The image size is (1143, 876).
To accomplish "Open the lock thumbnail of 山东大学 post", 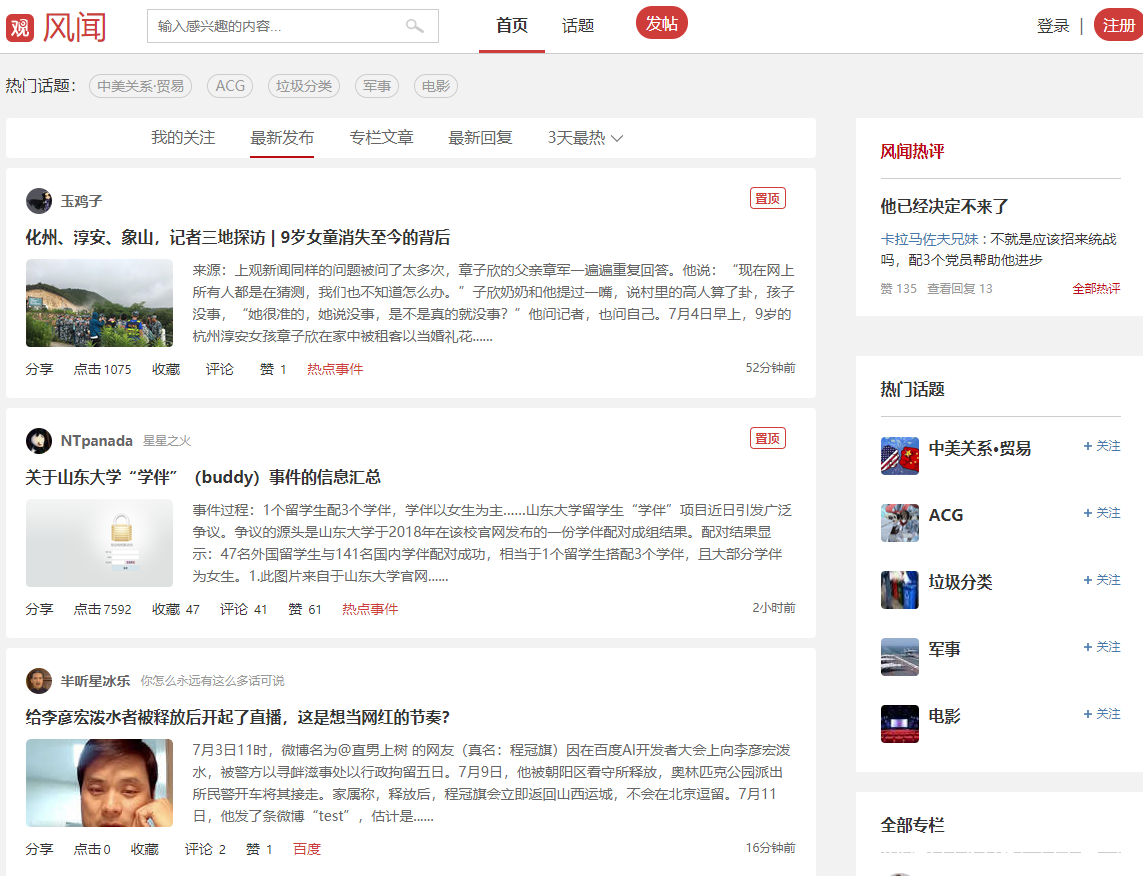I will coord(99,543).
